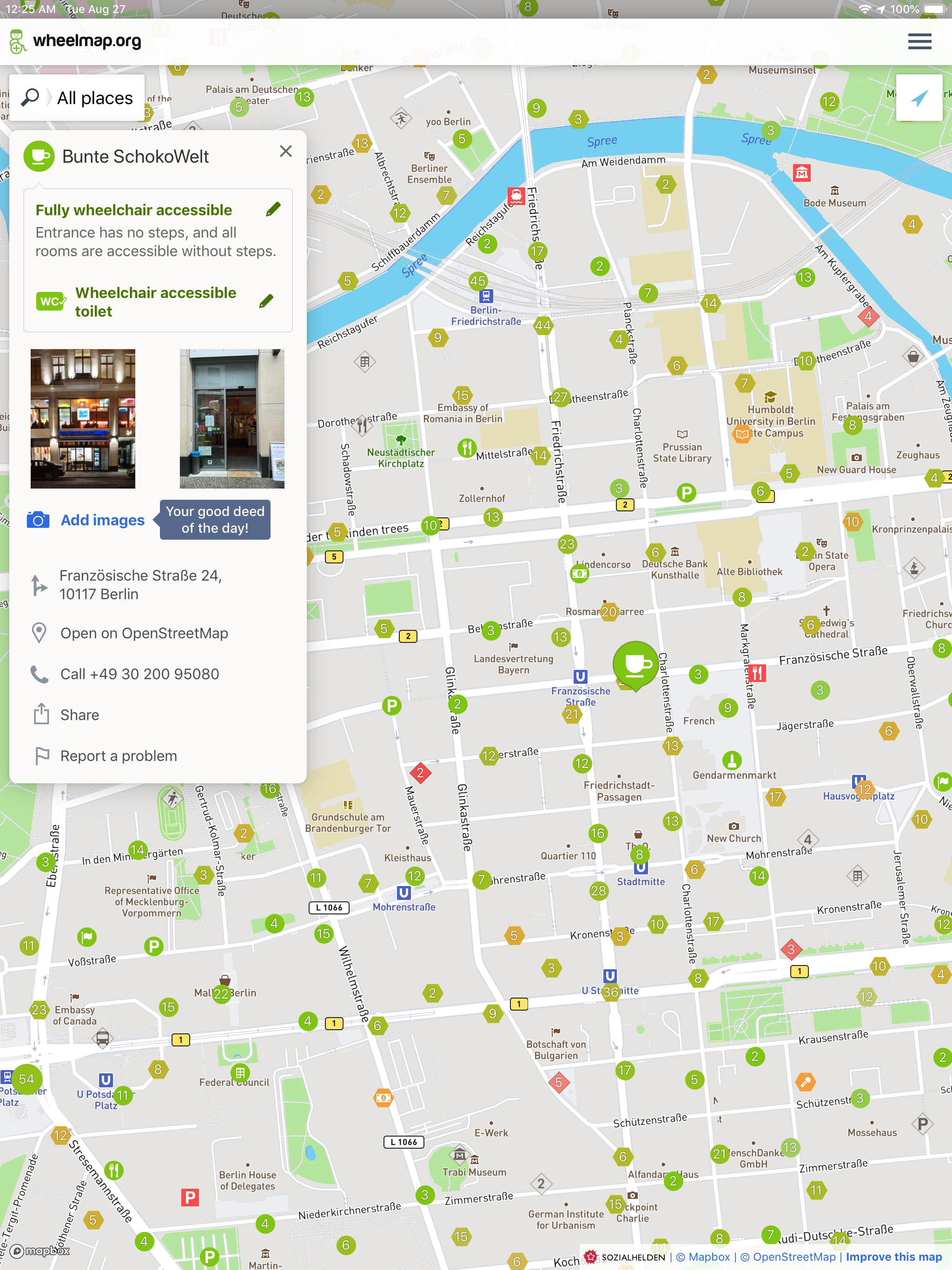
Task: Click Improve this map link
Action: coord(893,1257)
